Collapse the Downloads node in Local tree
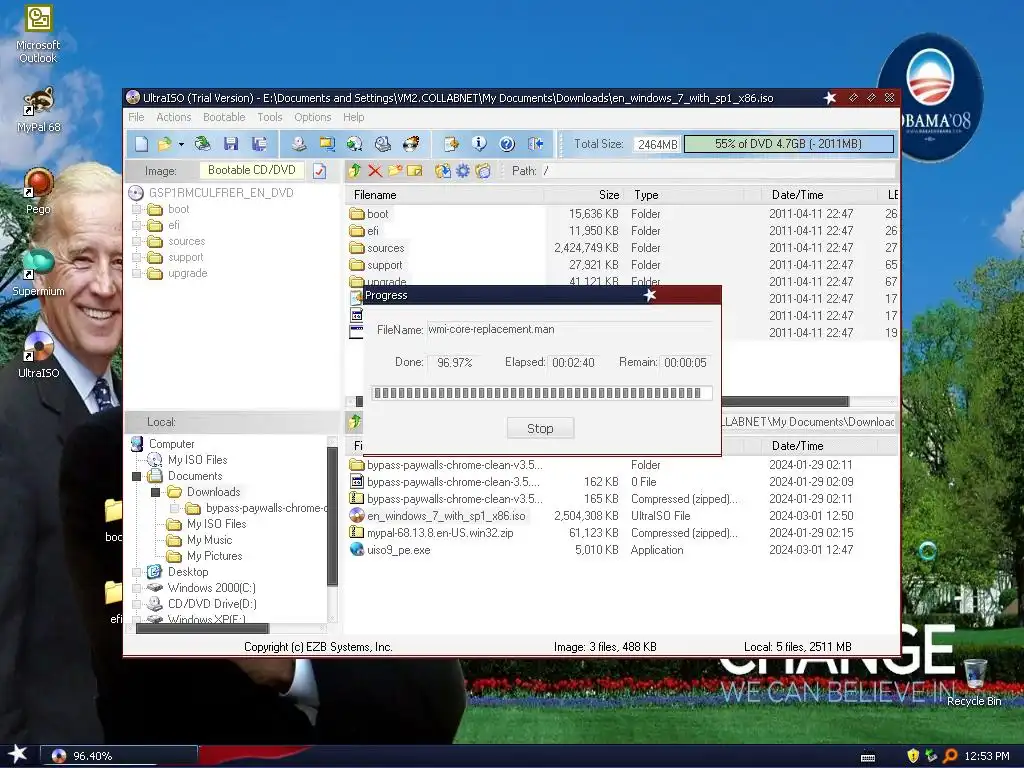 pos(155,492)
